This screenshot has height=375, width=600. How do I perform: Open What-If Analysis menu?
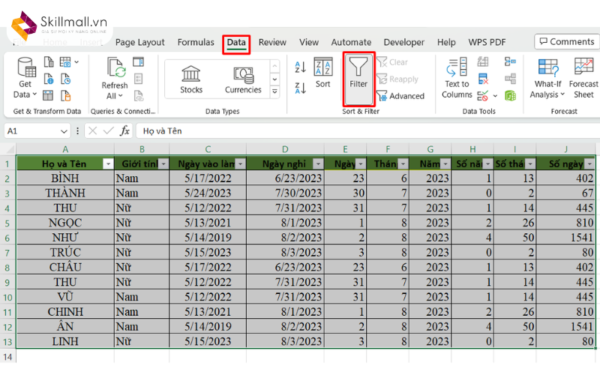548,78
